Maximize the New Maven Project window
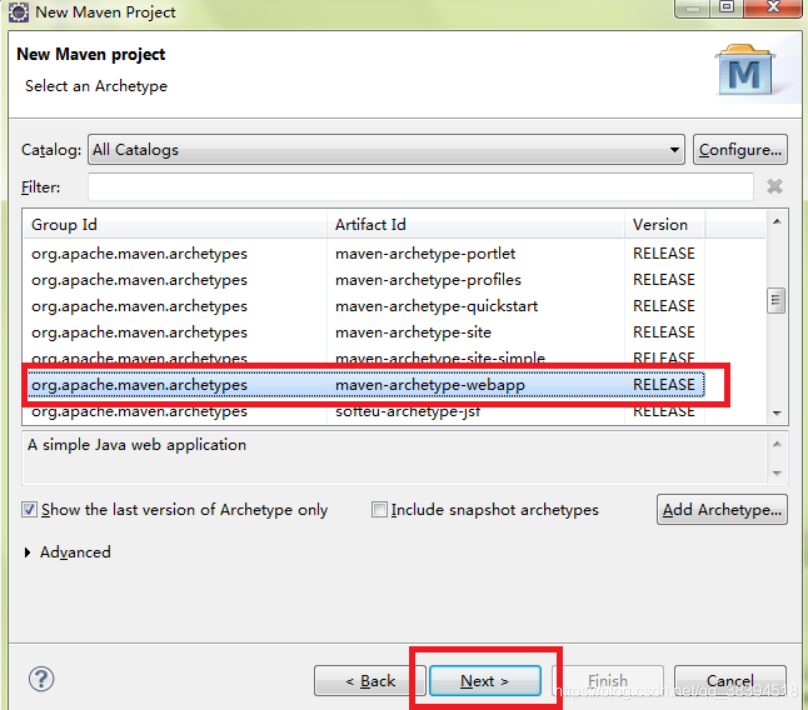Viewport: 808px width, 710px height. point(727,7)
